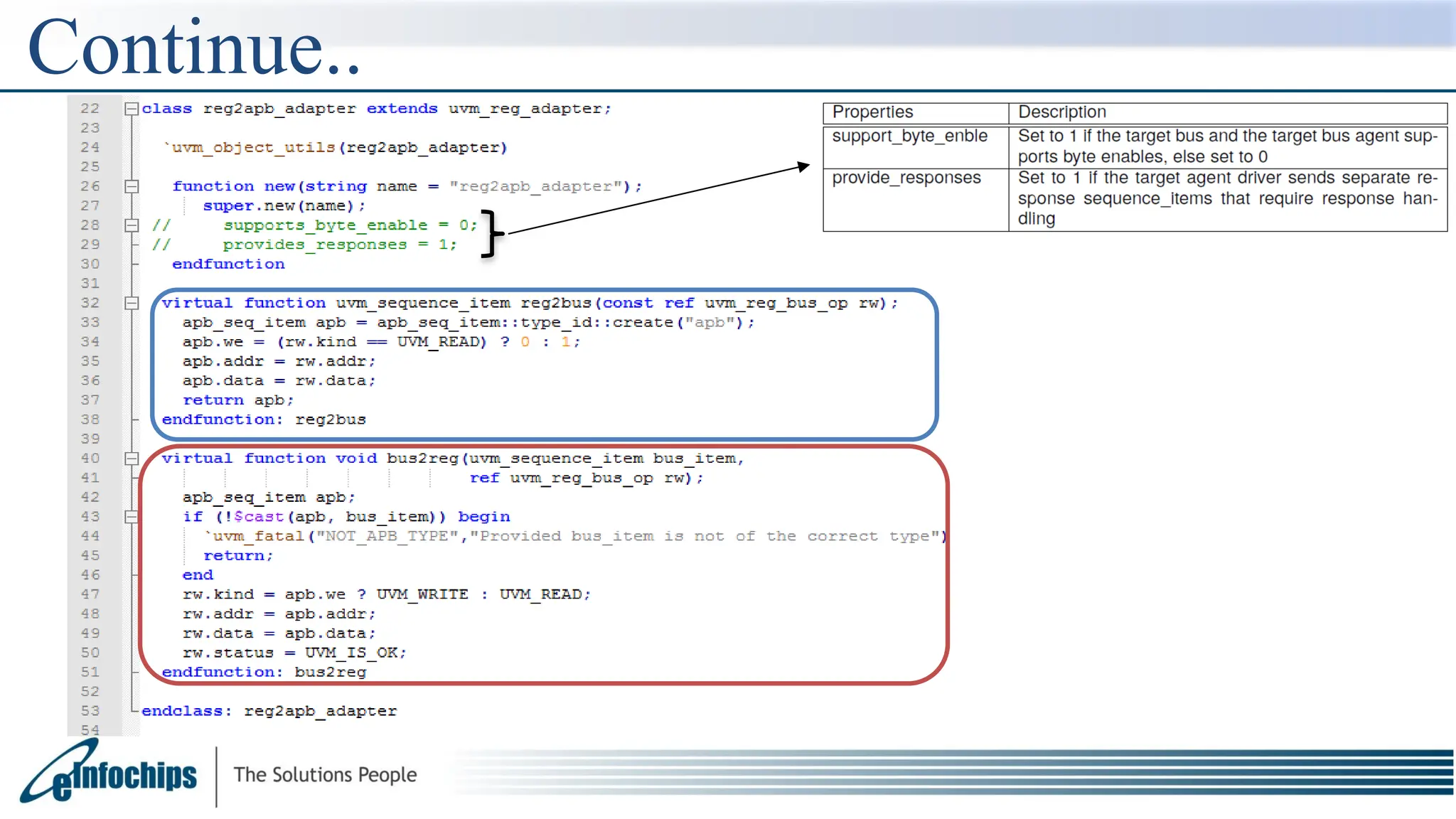Click the 'Continue..' slide title

193,47
